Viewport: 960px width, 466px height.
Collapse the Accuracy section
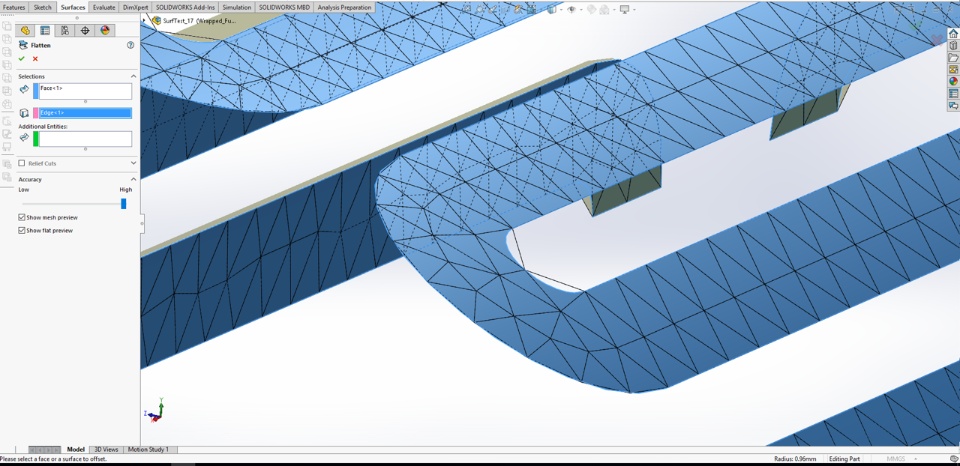(x=133, y=179)
